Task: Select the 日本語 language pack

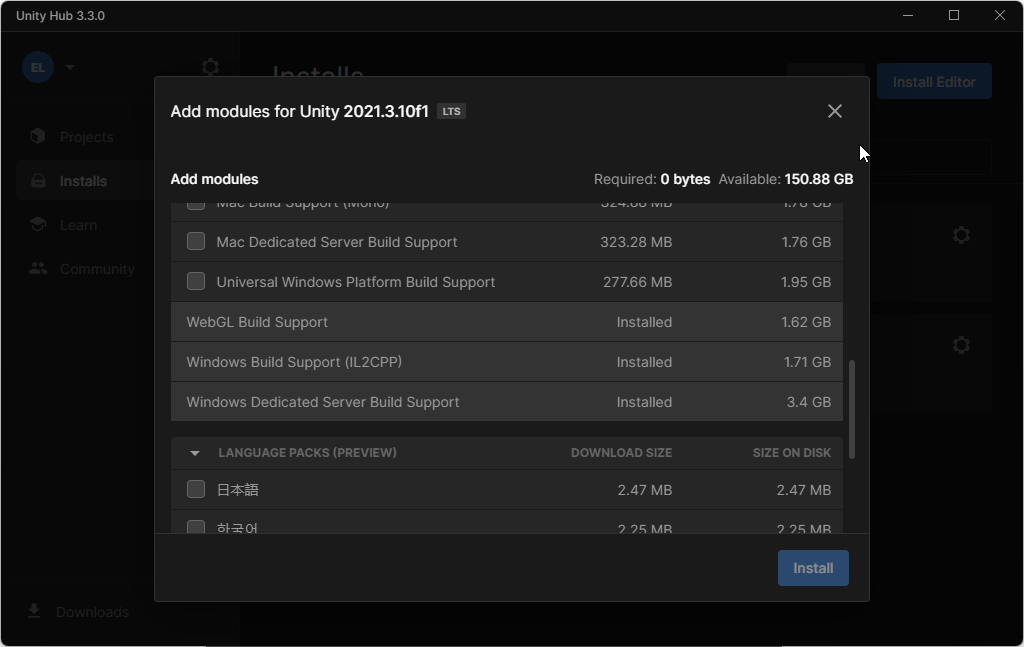Action: 196,489
